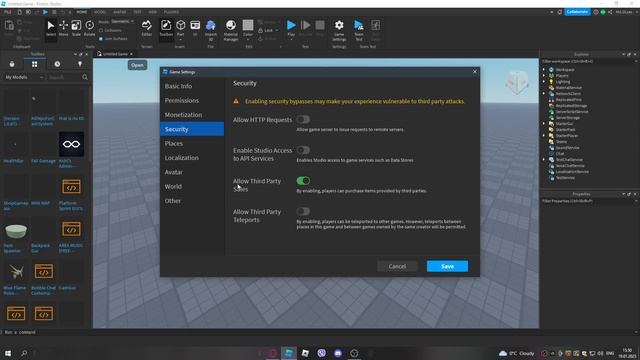Toggle Enable Studio Access to API Services
Image resolution: width=640 pixels, height=360 pixels.
(x=303, y=150)
